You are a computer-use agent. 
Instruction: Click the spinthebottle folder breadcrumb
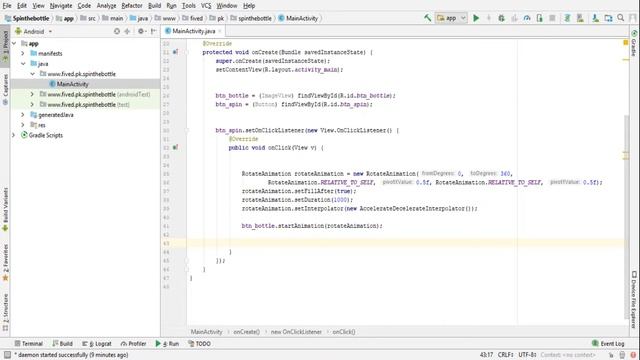tap(251, 18)
